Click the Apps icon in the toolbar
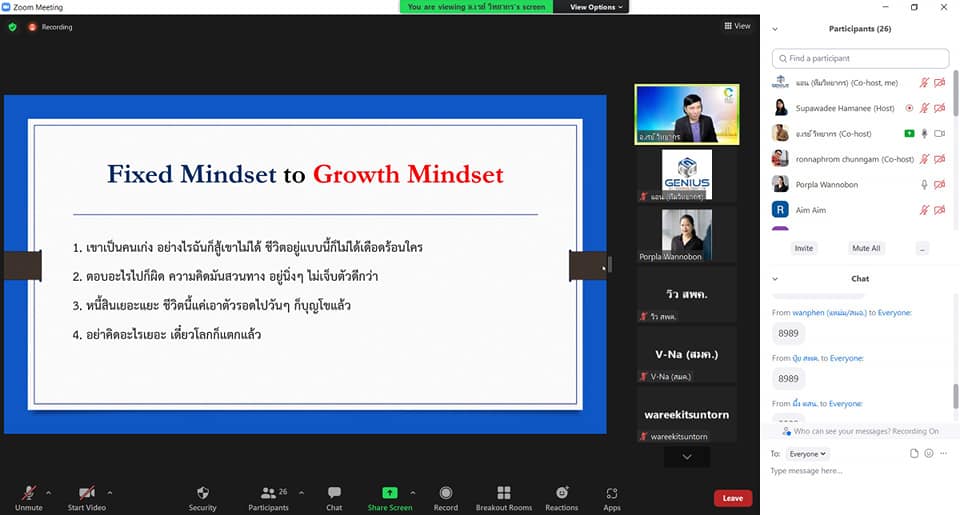Image resolution: width=960 pixels, height=515 pixels. [x=612, y=497]
